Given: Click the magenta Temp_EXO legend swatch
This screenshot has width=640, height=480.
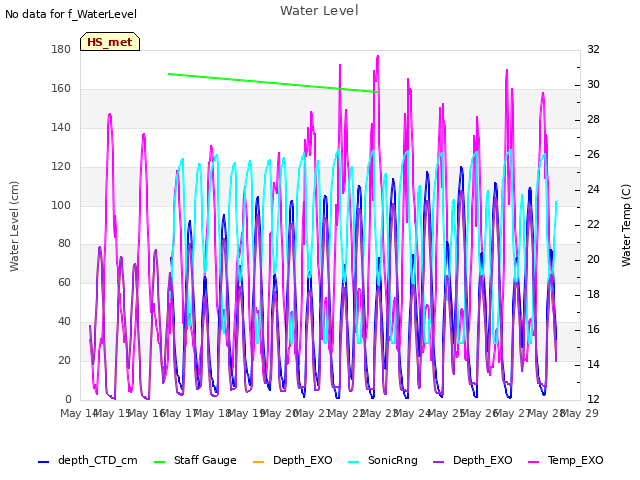Looking at the screenshot, I should [533, 462].
